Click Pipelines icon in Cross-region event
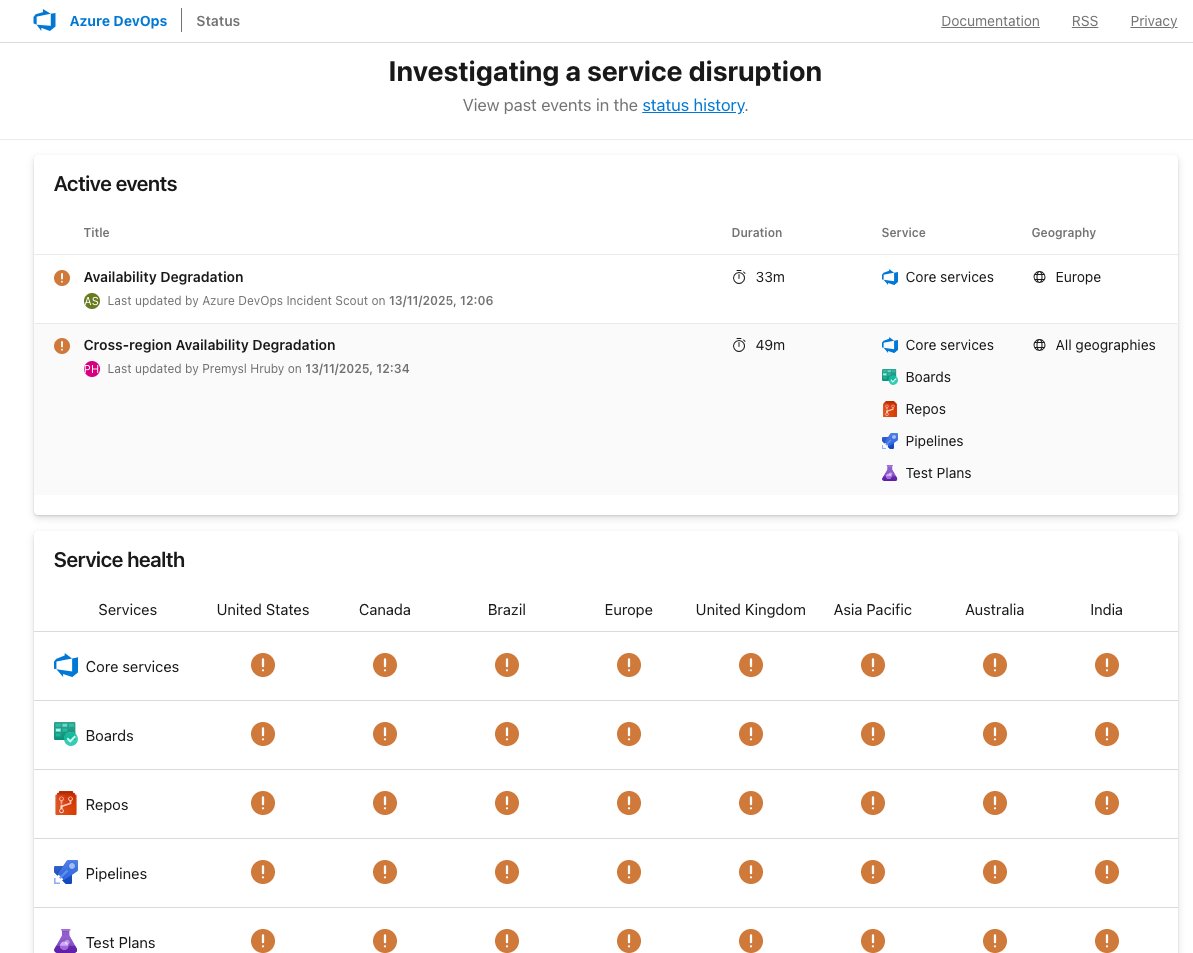The image size is (1193, 953). pyautogui.click(x=889, y=441)
